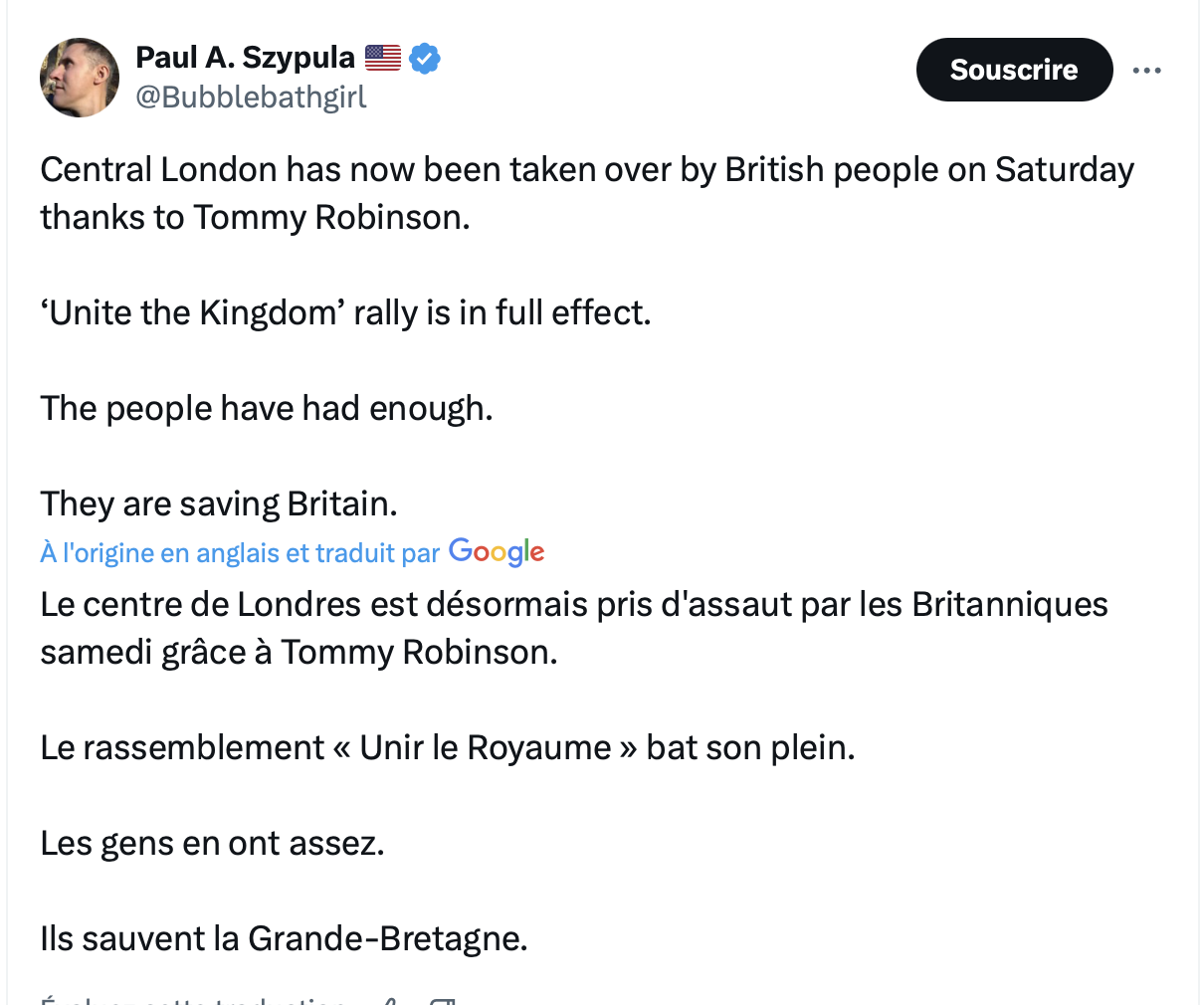The height and width of the screenshot is (1005, 1204).
Task: Click the "They are saving Britain." line
Action: click(x=219, y=503)
